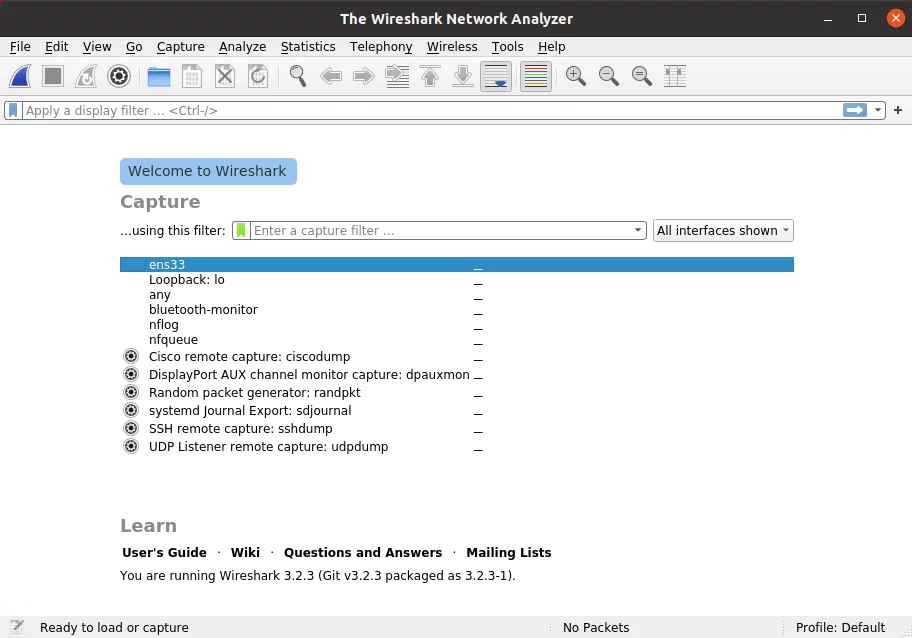Reset text to normal size icon

click(642, 76)
